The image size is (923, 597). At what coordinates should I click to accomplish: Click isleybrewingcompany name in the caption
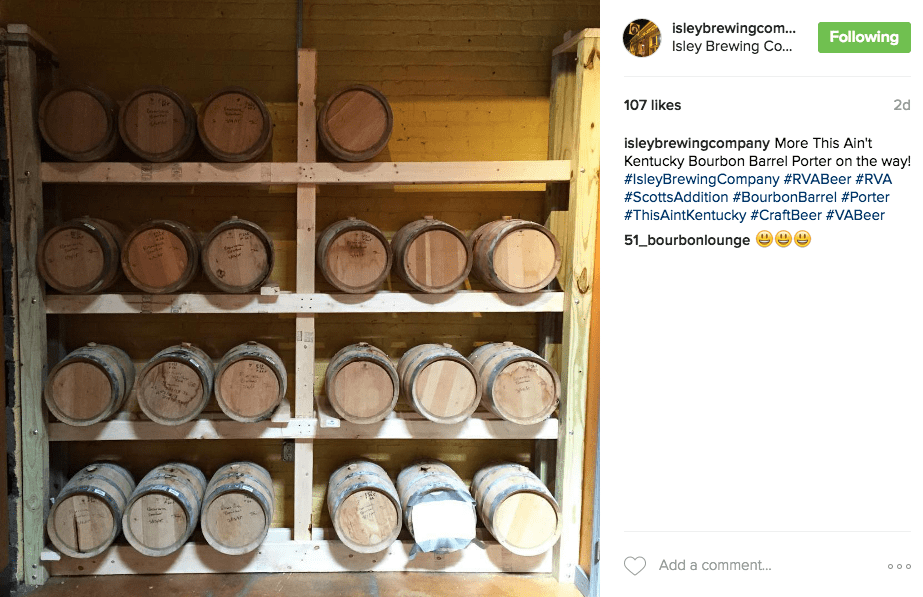pyautogui.click(x=697, y=144)
